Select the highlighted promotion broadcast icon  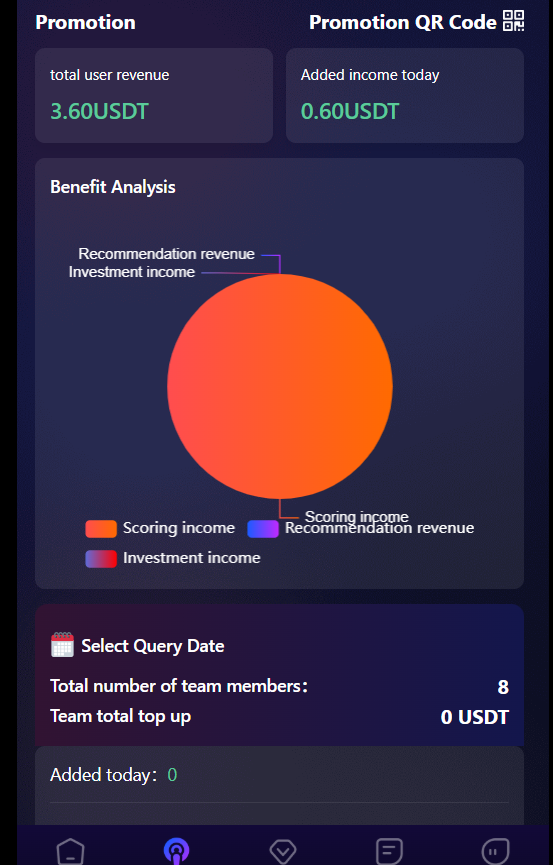click(177, 851)
